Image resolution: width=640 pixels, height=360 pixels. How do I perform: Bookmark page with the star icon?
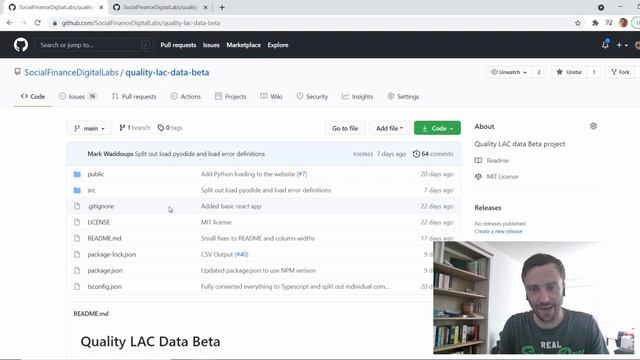[x=578, y=23]
